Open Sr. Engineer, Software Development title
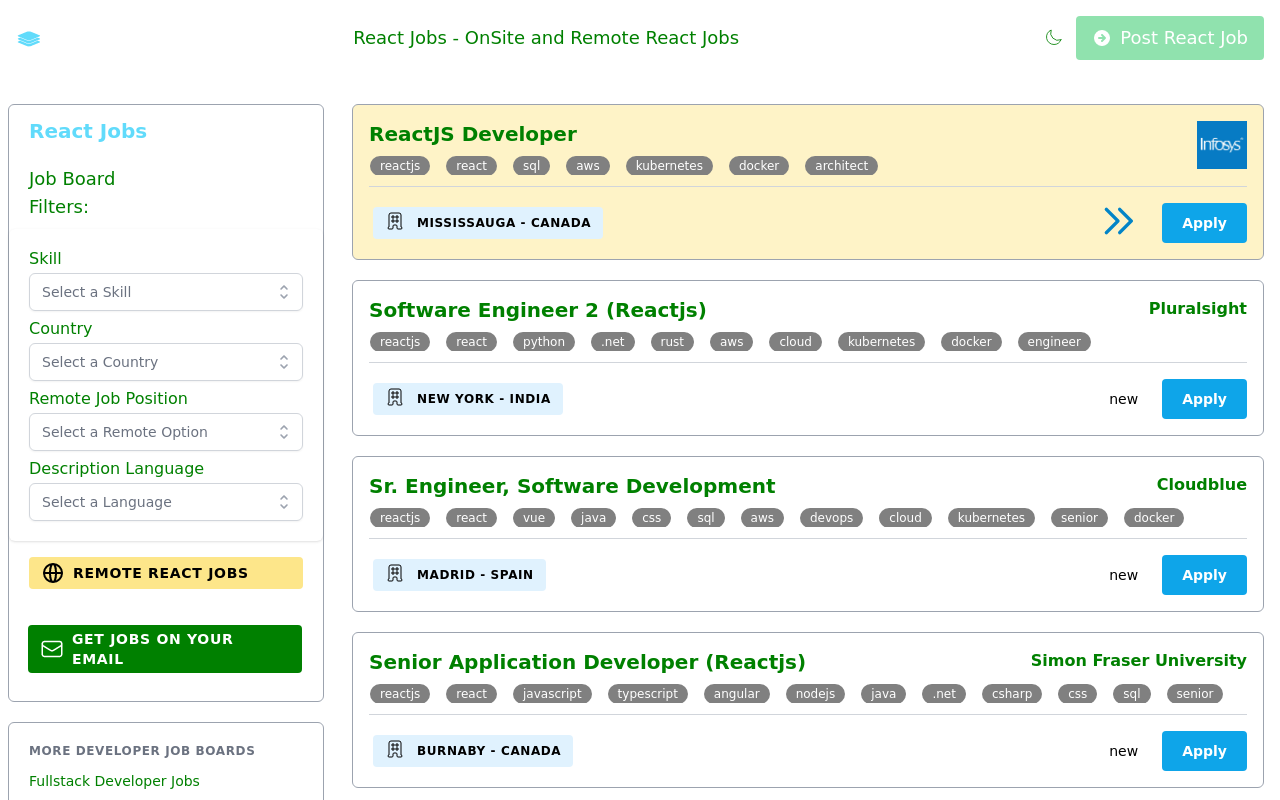 (x=572, y=486)
